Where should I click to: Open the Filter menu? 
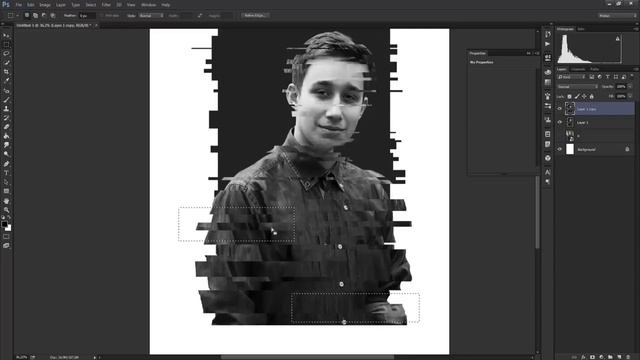coord(106,5)
